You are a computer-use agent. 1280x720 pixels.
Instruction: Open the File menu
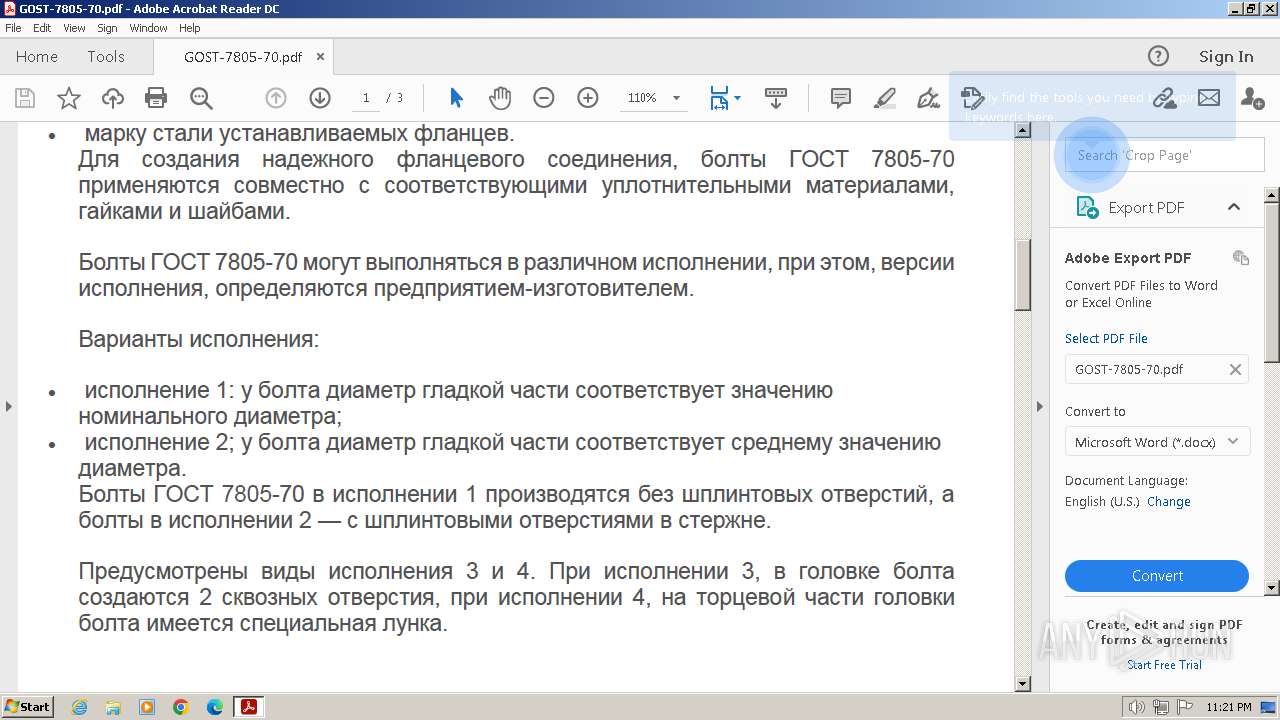point(13,28)
